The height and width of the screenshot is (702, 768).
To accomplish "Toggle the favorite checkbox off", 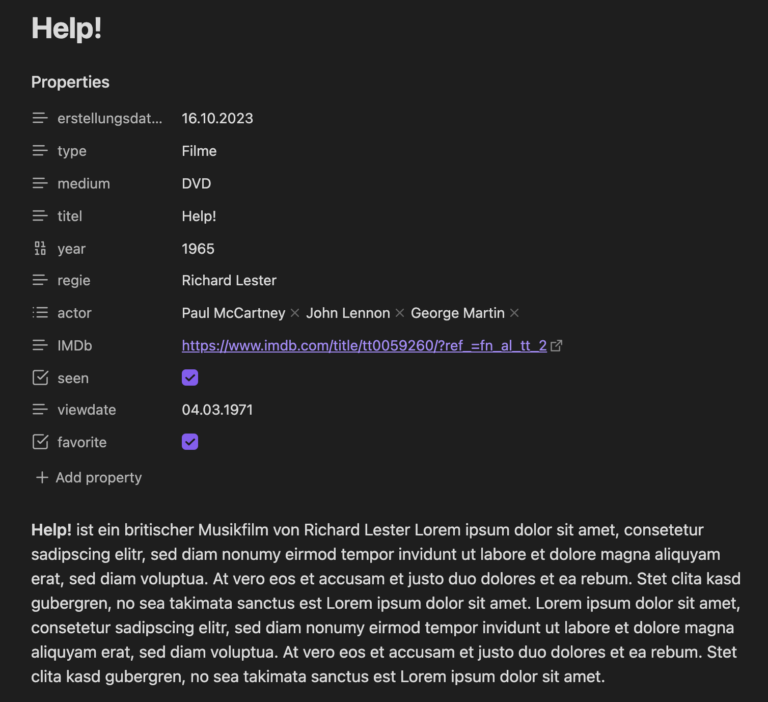I will tap(190, 442).
